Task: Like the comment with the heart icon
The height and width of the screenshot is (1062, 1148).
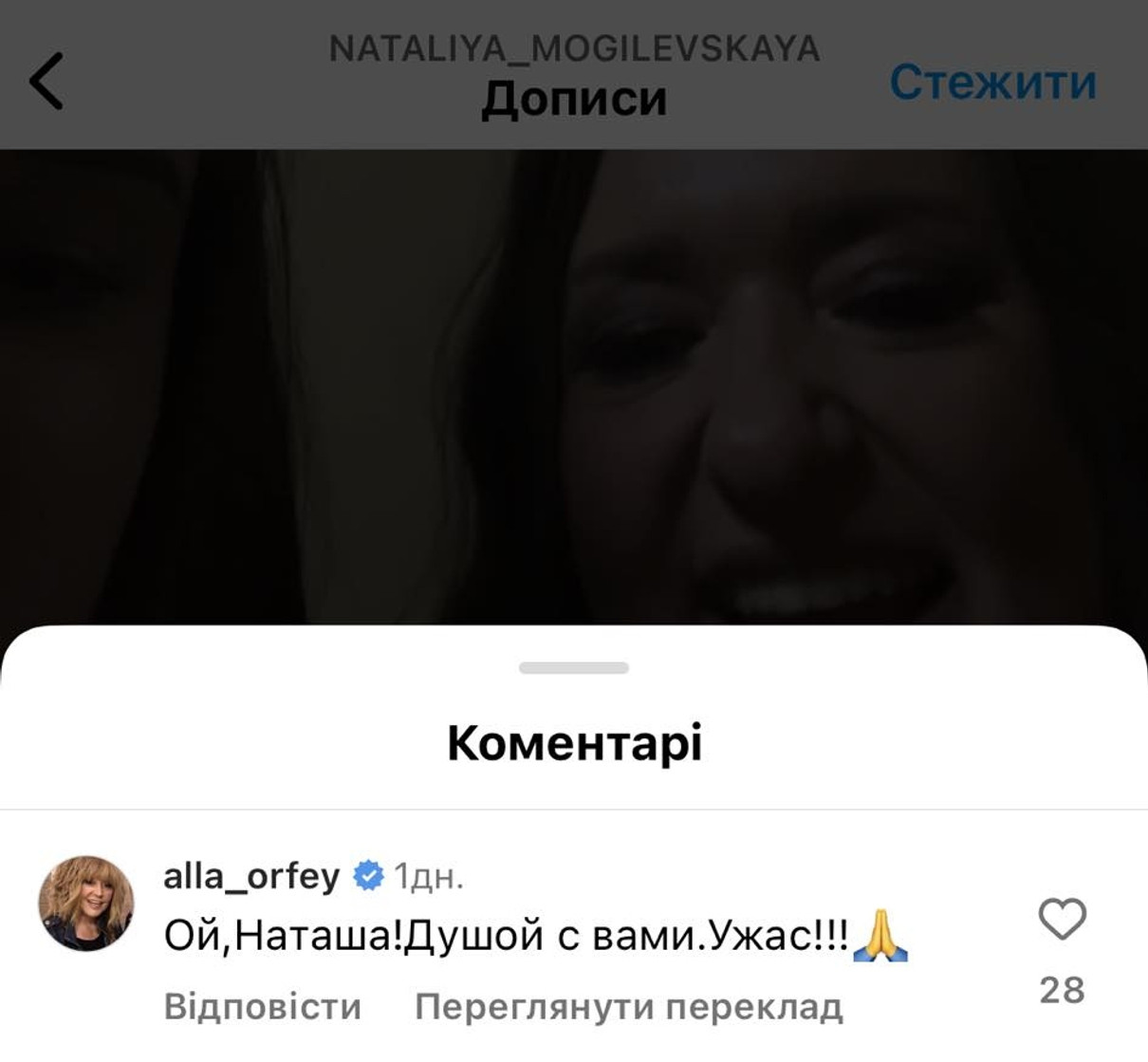Action: (1062, 919)
